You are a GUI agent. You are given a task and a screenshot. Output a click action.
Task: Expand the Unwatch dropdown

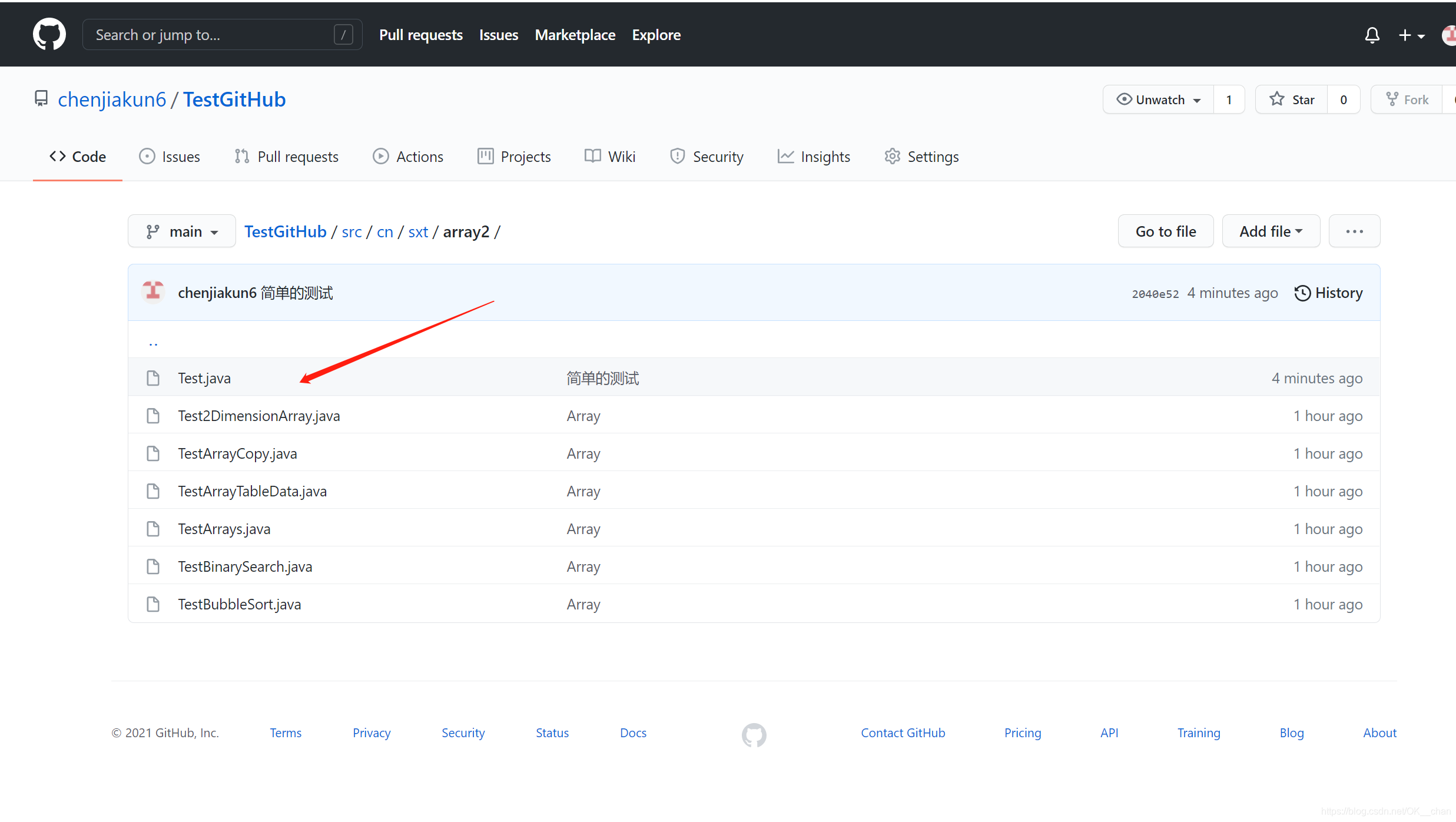pyautogui.click(x=1158, y=100)
